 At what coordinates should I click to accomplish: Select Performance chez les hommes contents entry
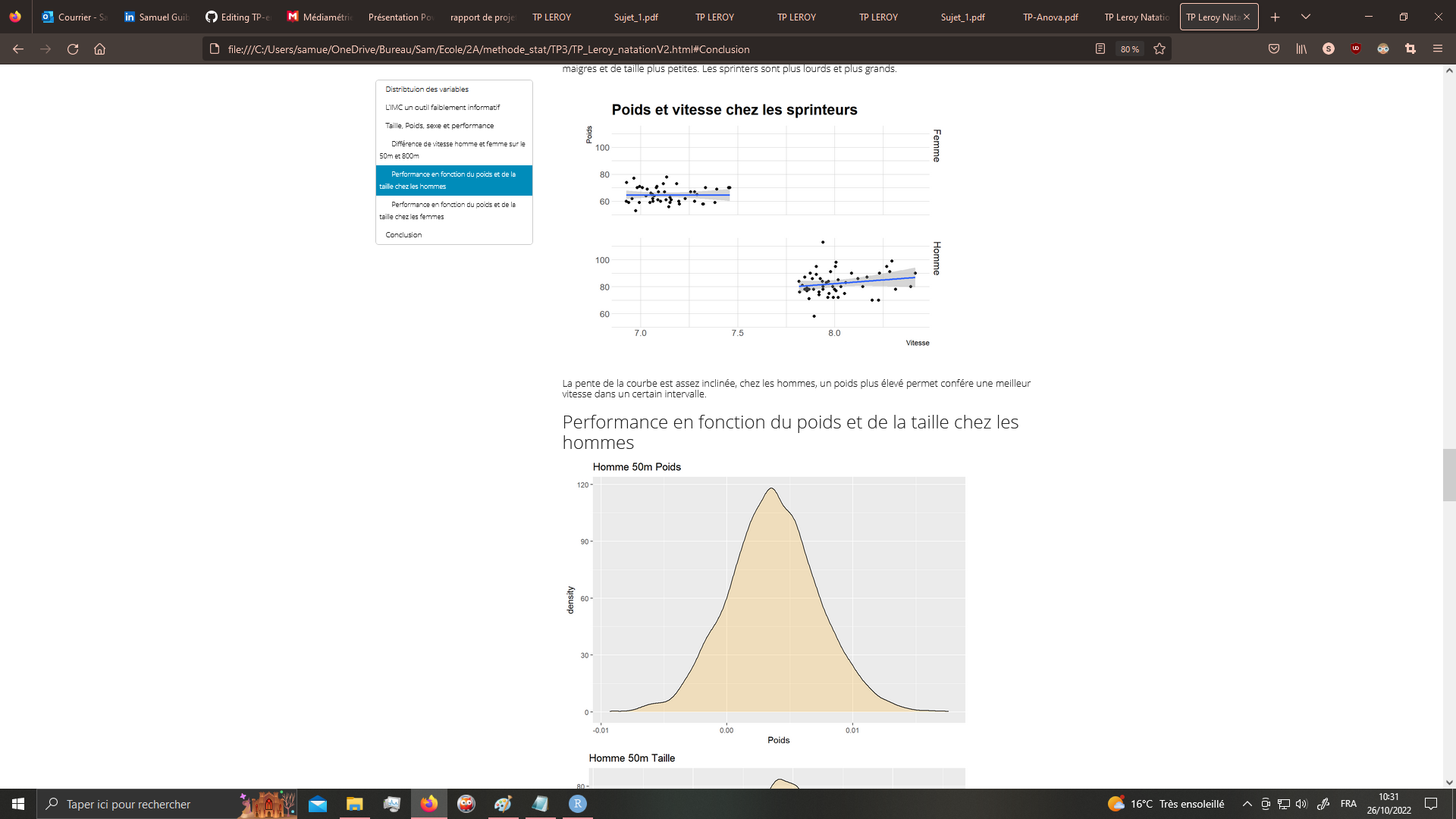(x=454, y=180)
